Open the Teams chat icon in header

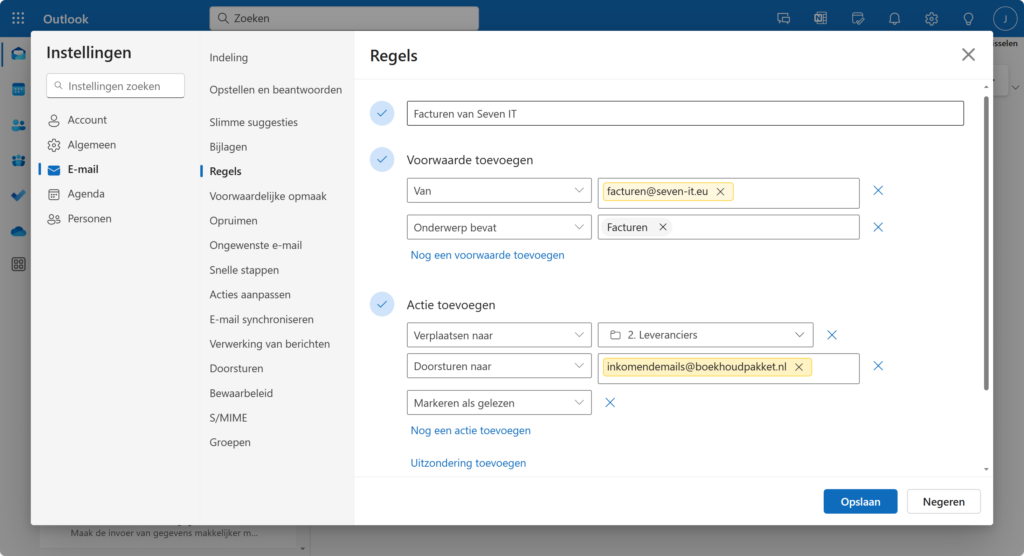point(784,18)
